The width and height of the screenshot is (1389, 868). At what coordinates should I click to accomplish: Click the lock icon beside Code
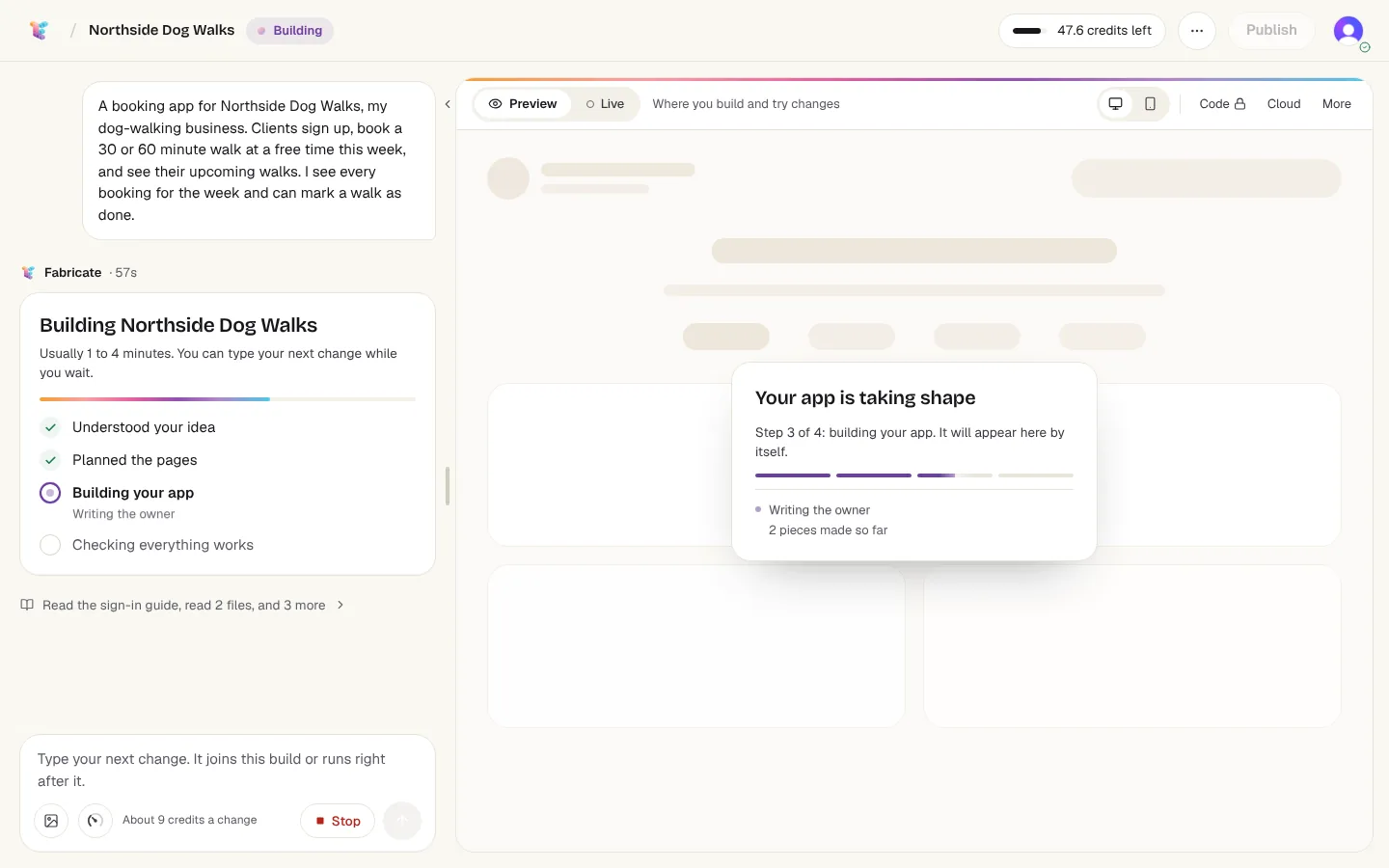1240,103
